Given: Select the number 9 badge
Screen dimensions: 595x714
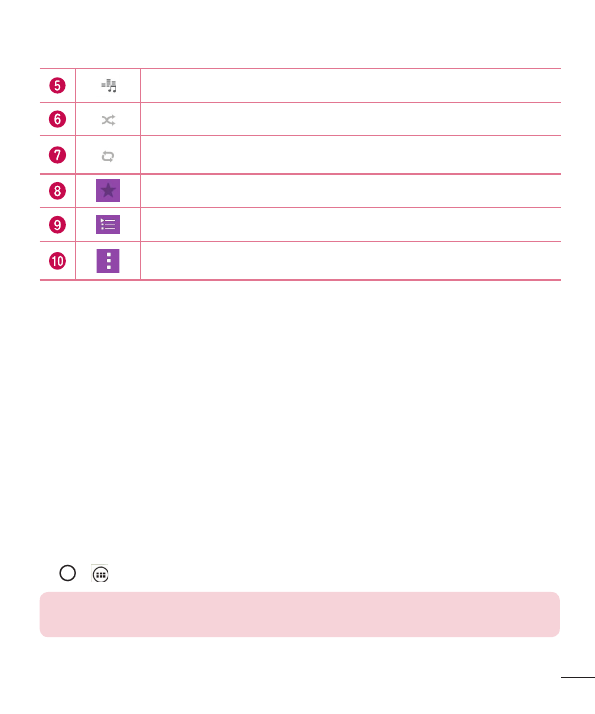Looking at the screenshot, I should 57,225.
